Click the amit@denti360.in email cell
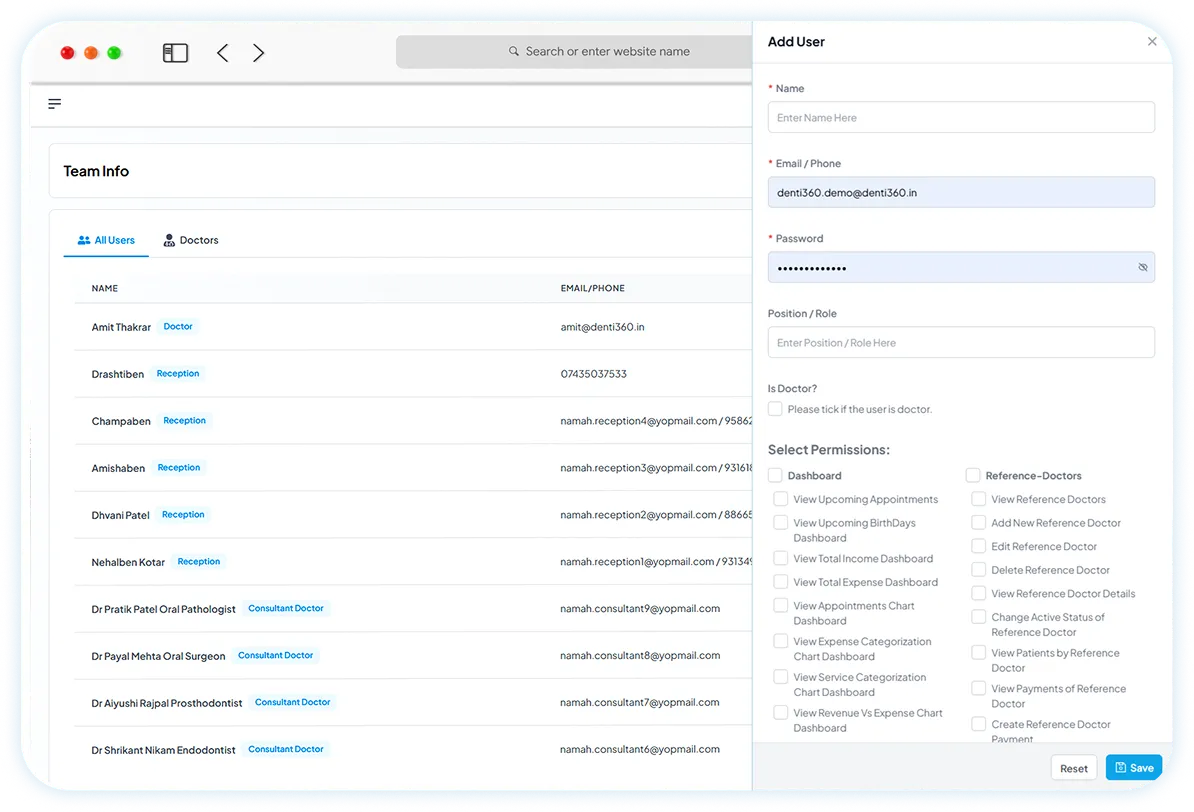This screenshot has height=812, width=1194. click(x=602, y=327)
